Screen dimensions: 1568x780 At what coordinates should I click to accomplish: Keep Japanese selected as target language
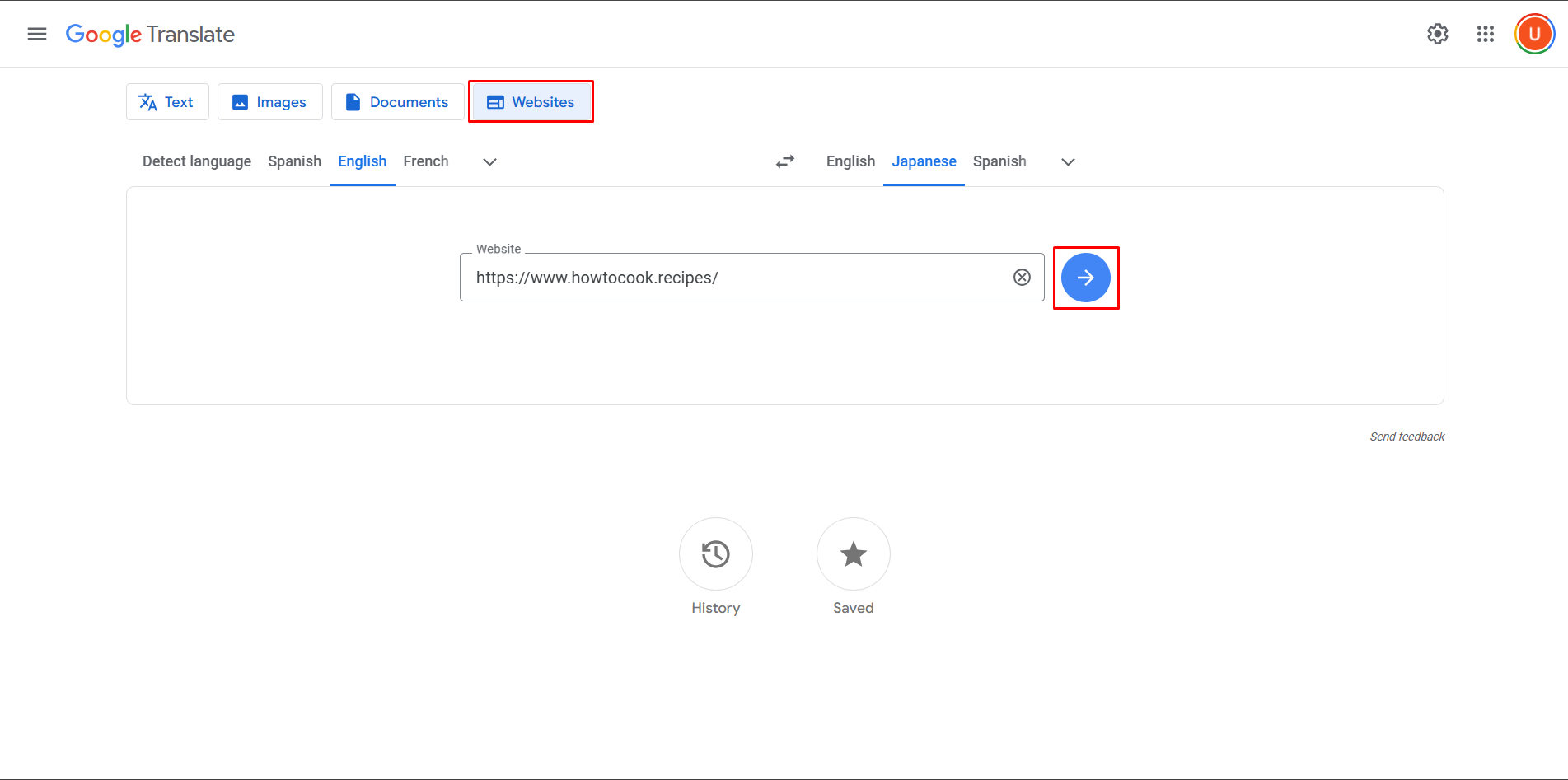[923, 161]
